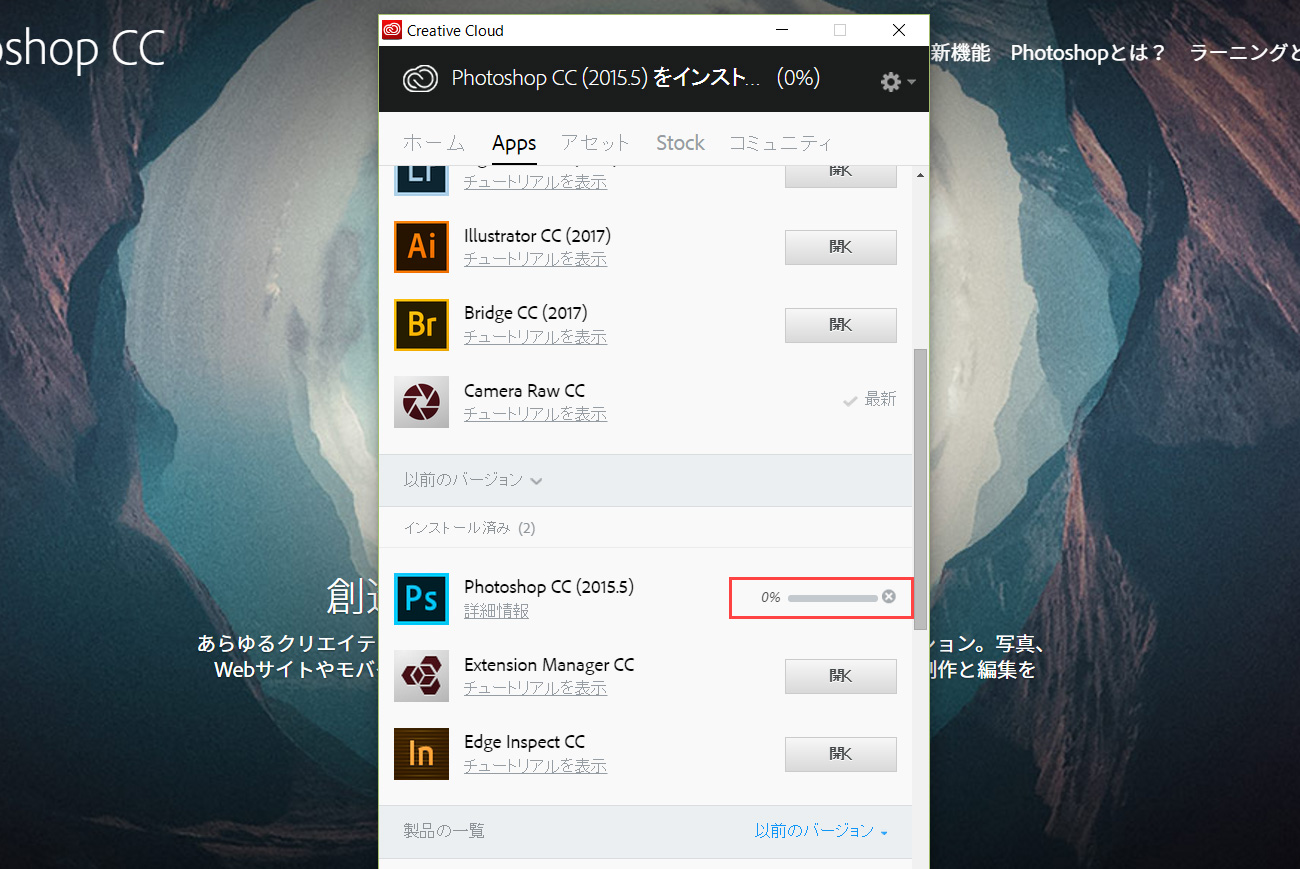The width and height of the screenshot is (1300, 869).
Task: Click Photoshopとは？ in the browser page
Action: (x=1088, y=52)
